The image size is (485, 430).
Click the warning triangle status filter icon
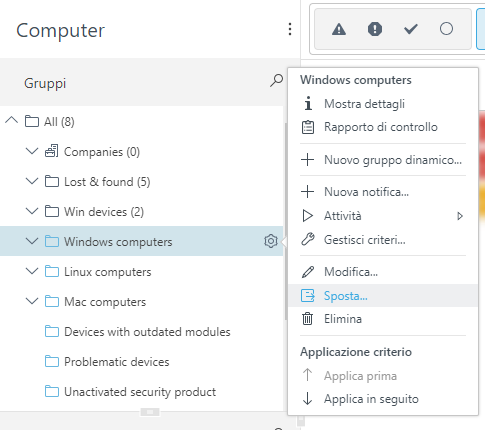coord(339,29)
